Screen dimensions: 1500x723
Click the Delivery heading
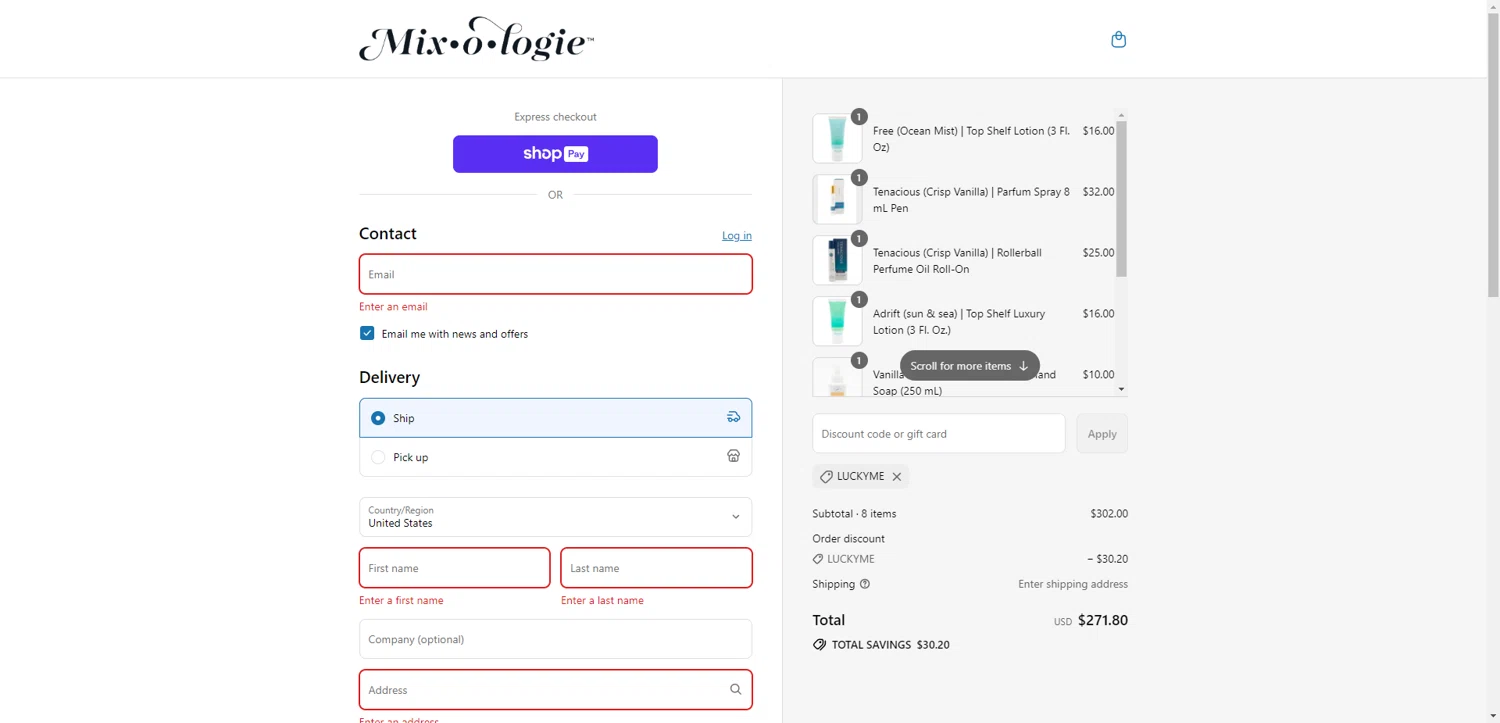coord(389,378)
